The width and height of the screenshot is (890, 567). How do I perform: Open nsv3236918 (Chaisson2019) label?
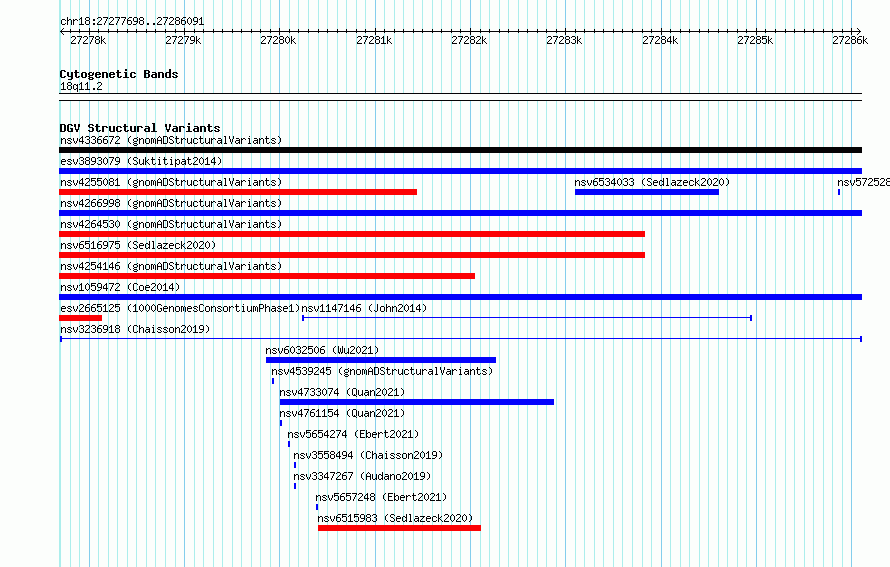click(135, 329)
